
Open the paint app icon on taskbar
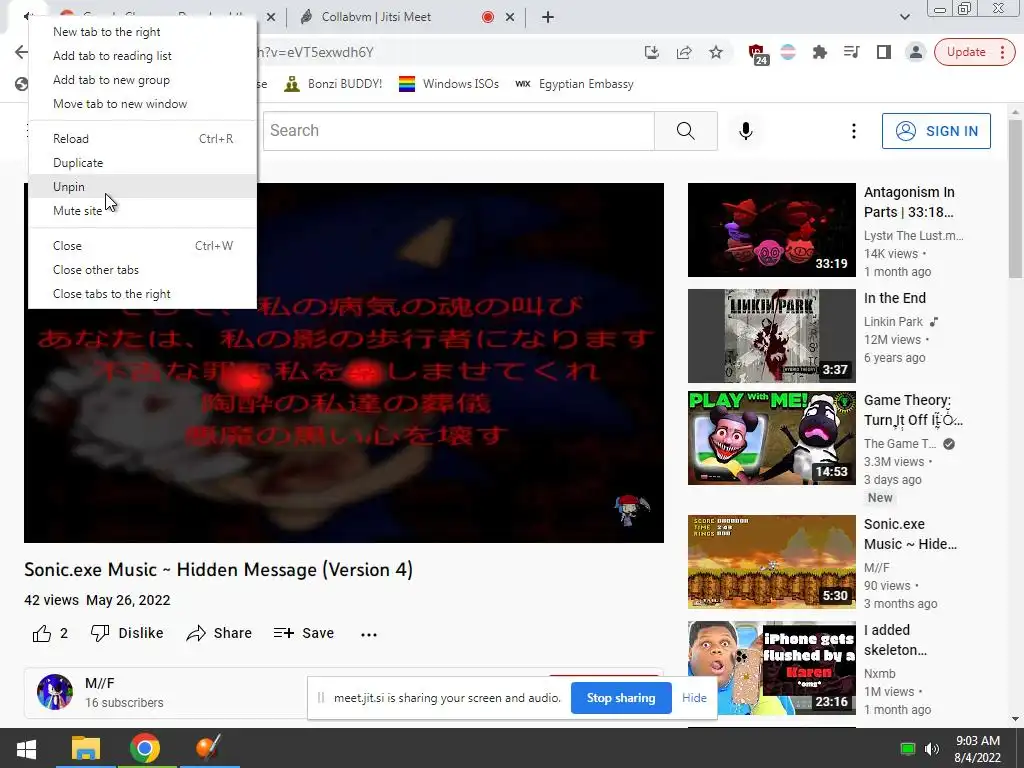[x=208, y=748]
